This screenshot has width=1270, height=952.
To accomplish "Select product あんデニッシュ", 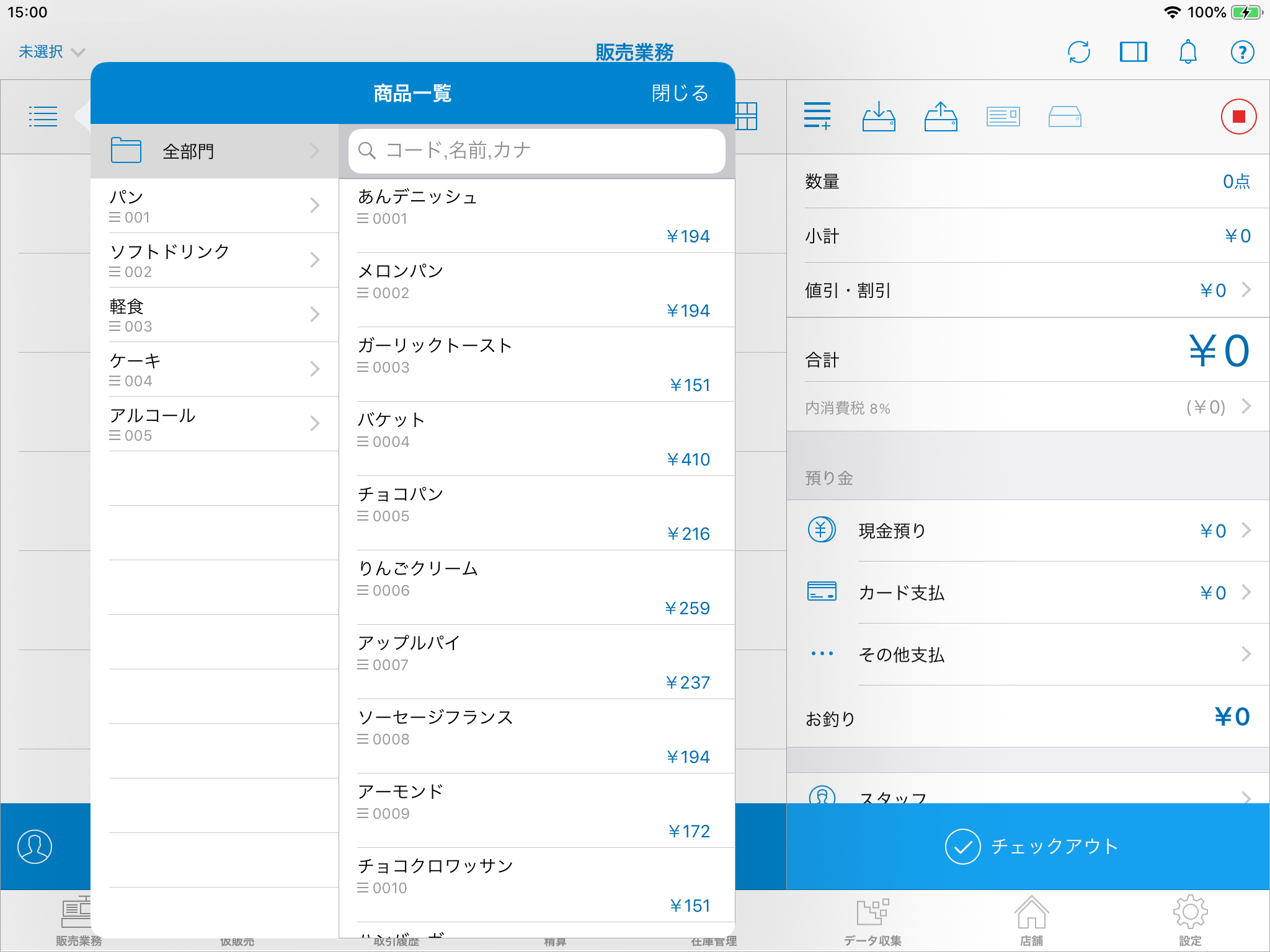I will click(x=537, y=216).
